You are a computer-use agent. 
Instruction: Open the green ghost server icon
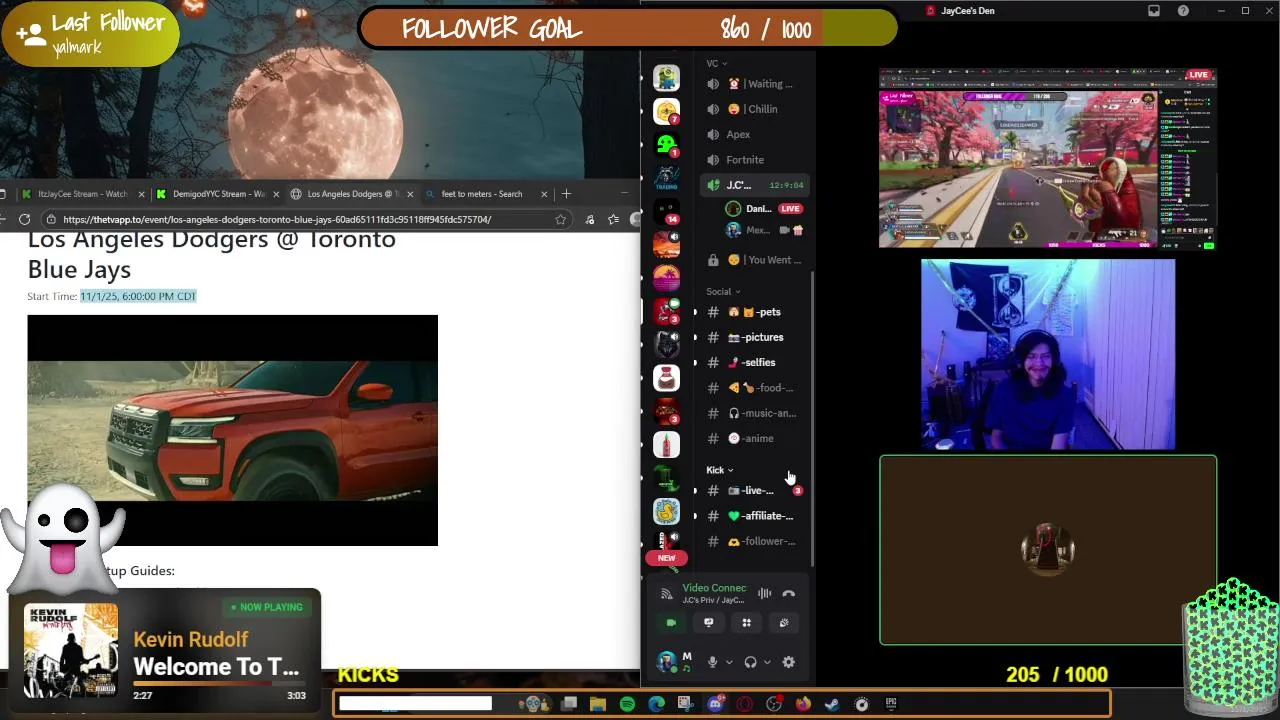click(666, 145)
